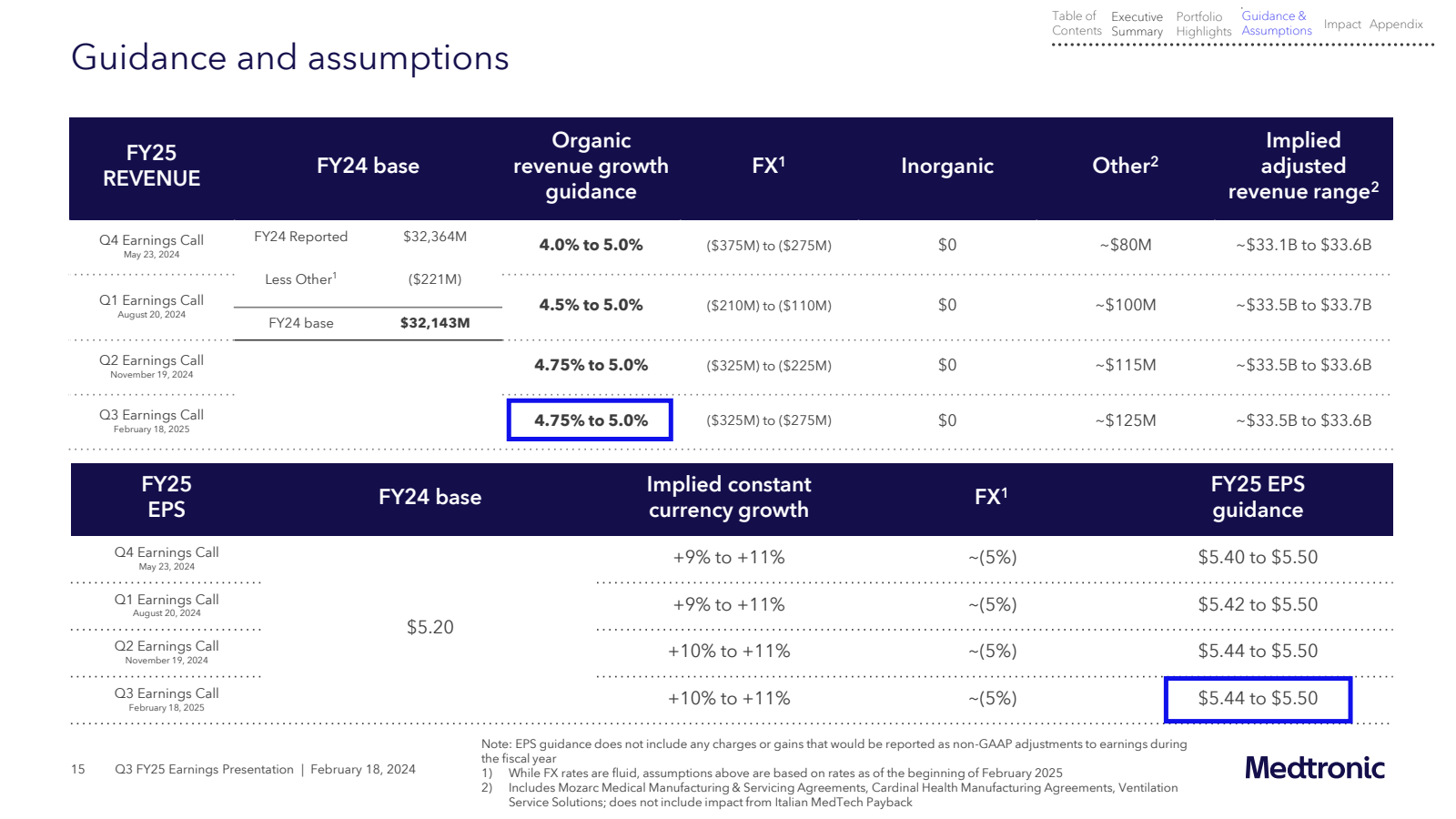Open the Portfolio Highlights navigation tab
Viewport: 1456px width, 819px height.
pos(1203,25)
